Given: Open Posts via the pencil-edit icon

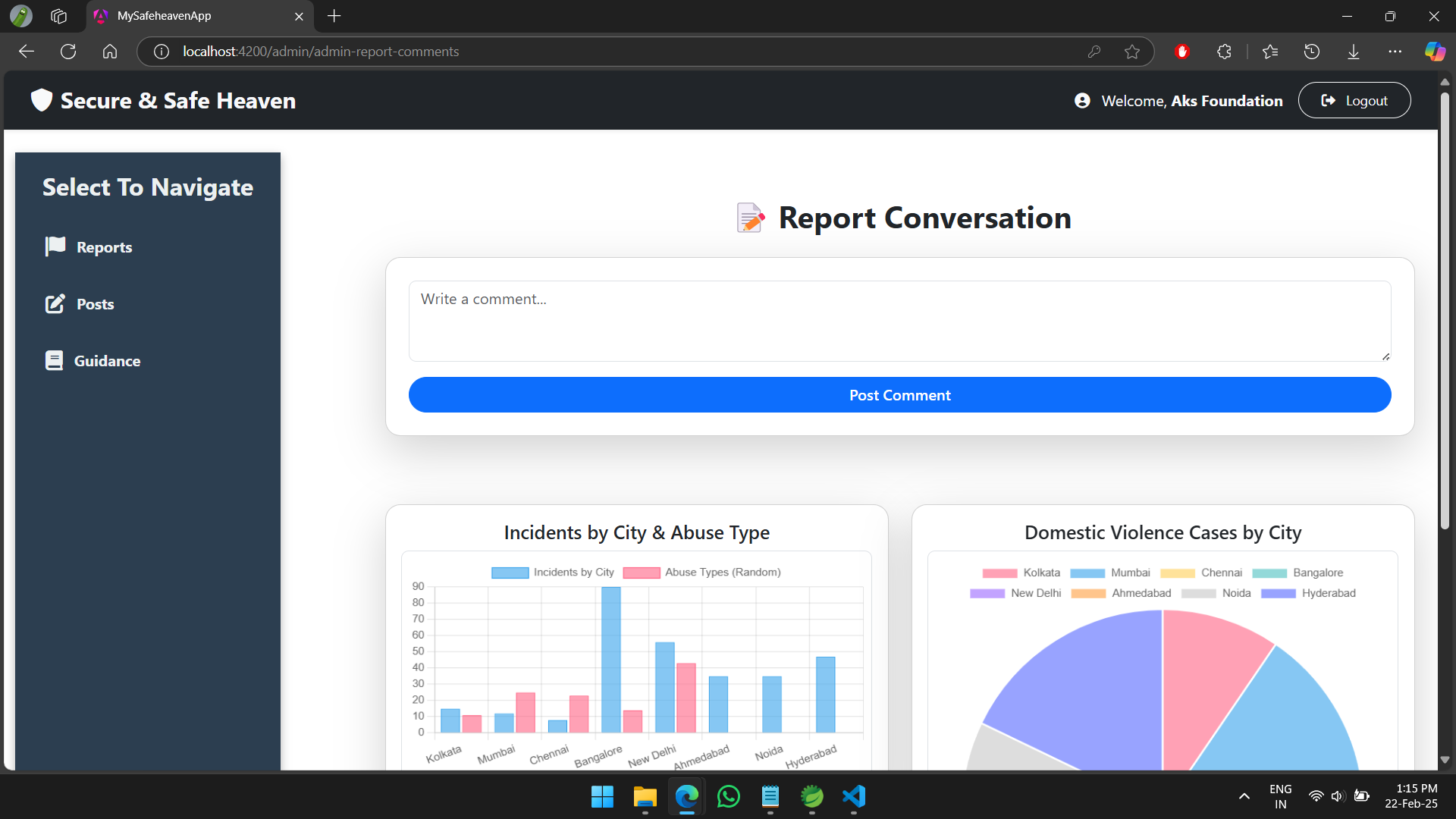Looking at the screenshot, I should 55,304.
